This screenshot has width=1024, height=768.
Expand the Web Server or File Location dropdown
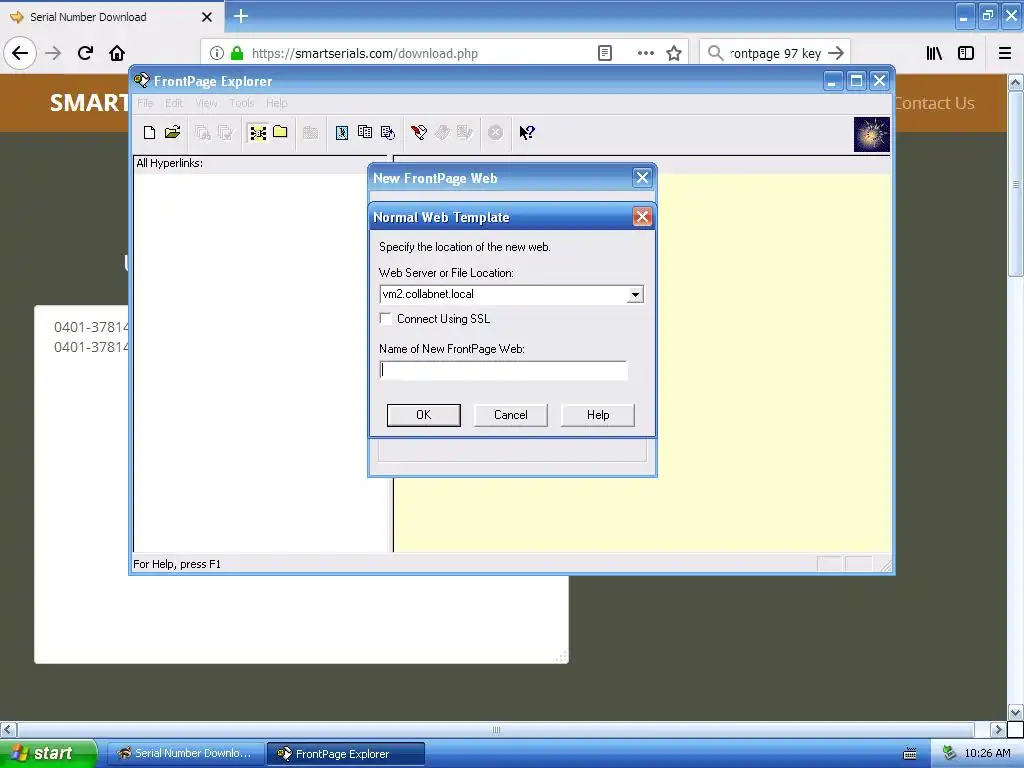tap(635, 295)
